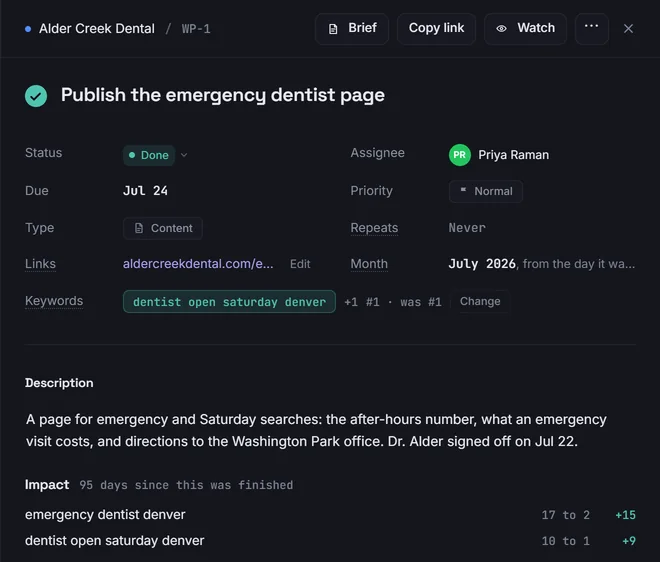Click the July 2026 month value

pyautogui.click(x=482, y=264)
